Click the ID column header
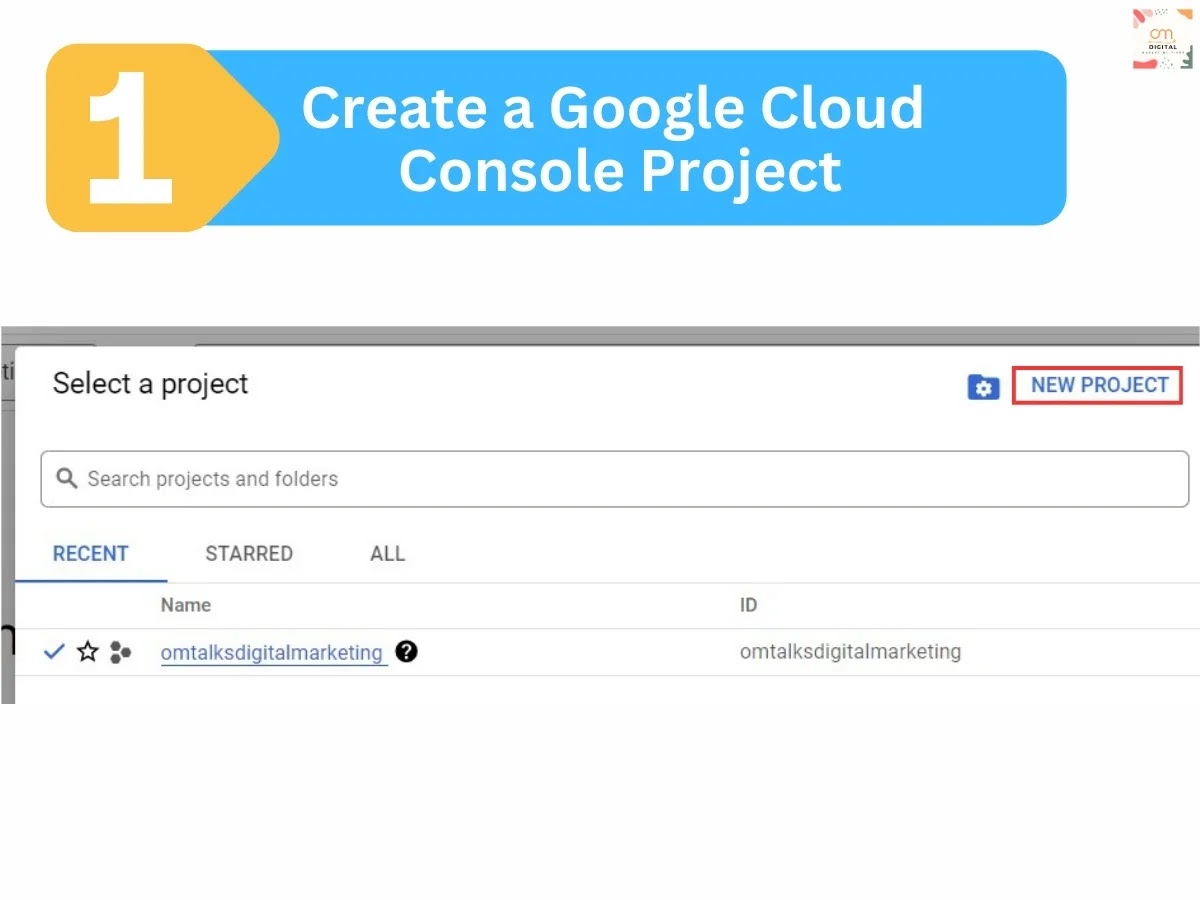Viewport: 1200px width, 900px height. (748, 605)
